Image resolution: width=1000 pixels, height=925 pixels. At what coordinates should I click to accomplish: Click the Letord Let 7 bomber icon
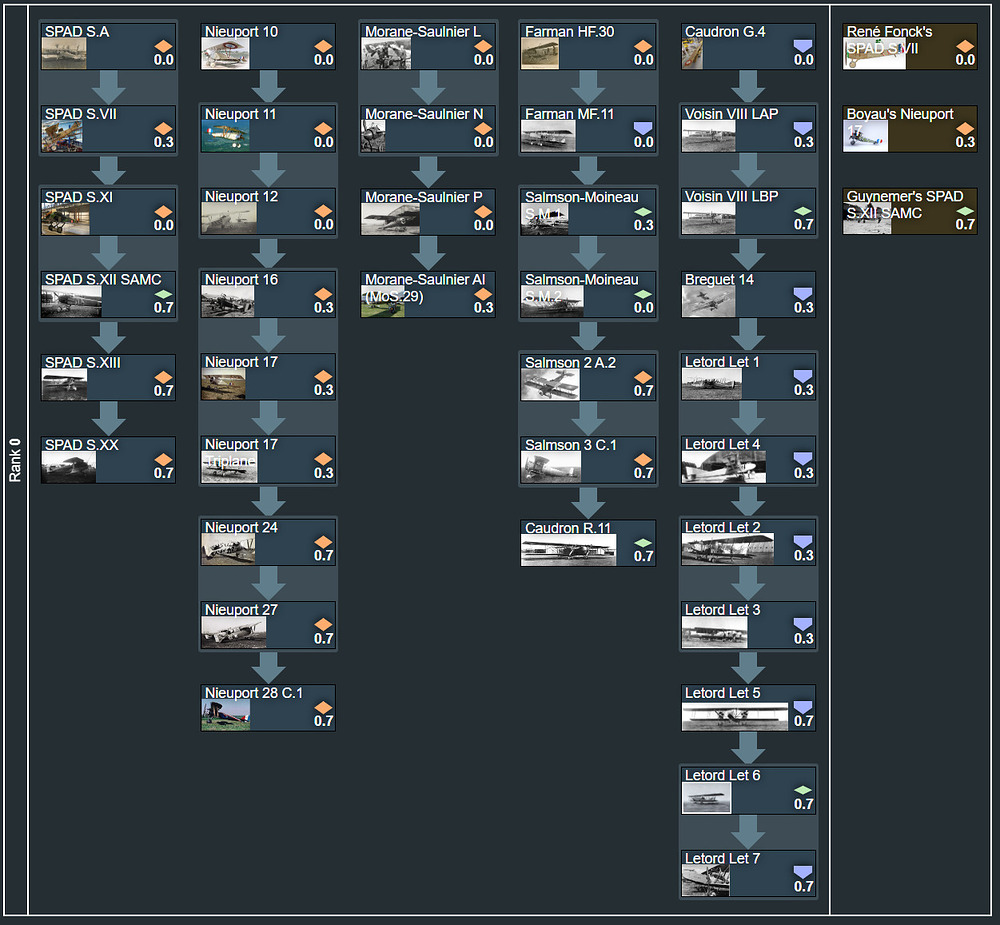803,872
